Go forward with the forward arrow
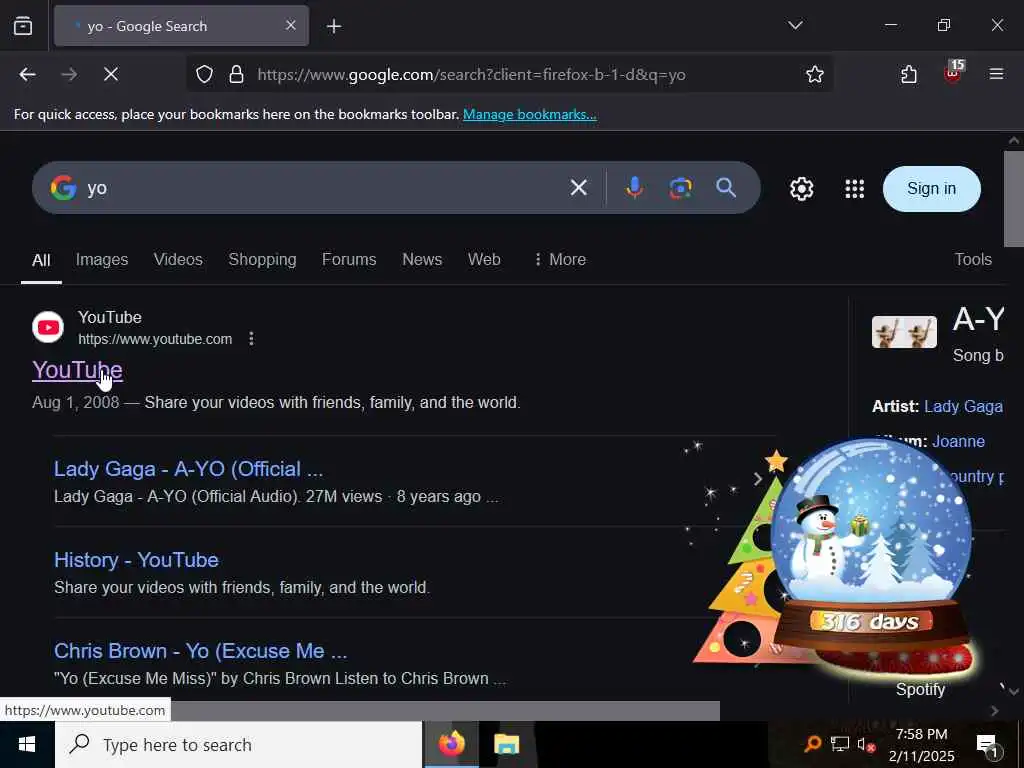Image resolution: width=1024 pixels, height=768 pixels. (x=69, y=74)
